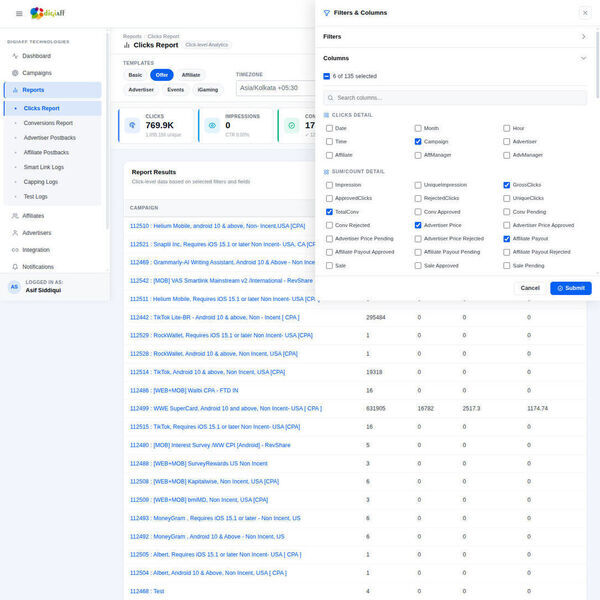Click the Affiliates people icon

coord(15,216)
